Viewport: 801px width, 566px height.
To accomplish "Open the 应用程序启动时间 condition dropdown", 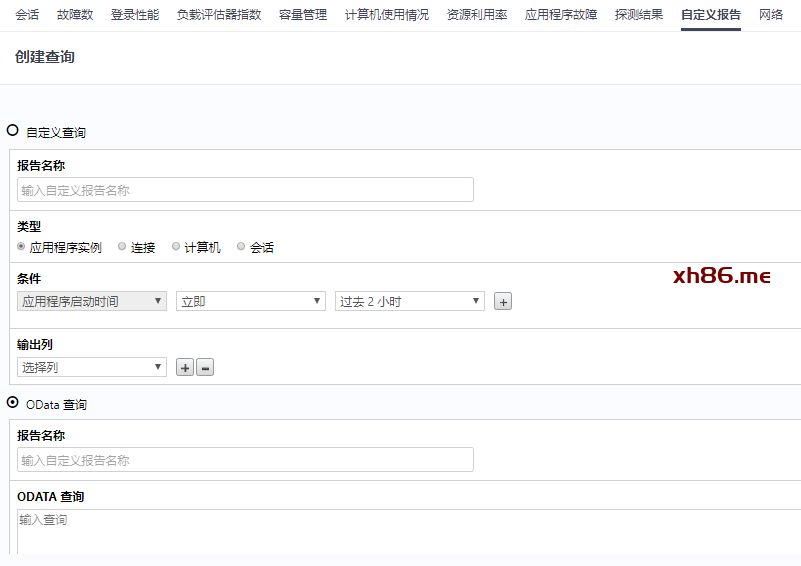I will [92, 301].
